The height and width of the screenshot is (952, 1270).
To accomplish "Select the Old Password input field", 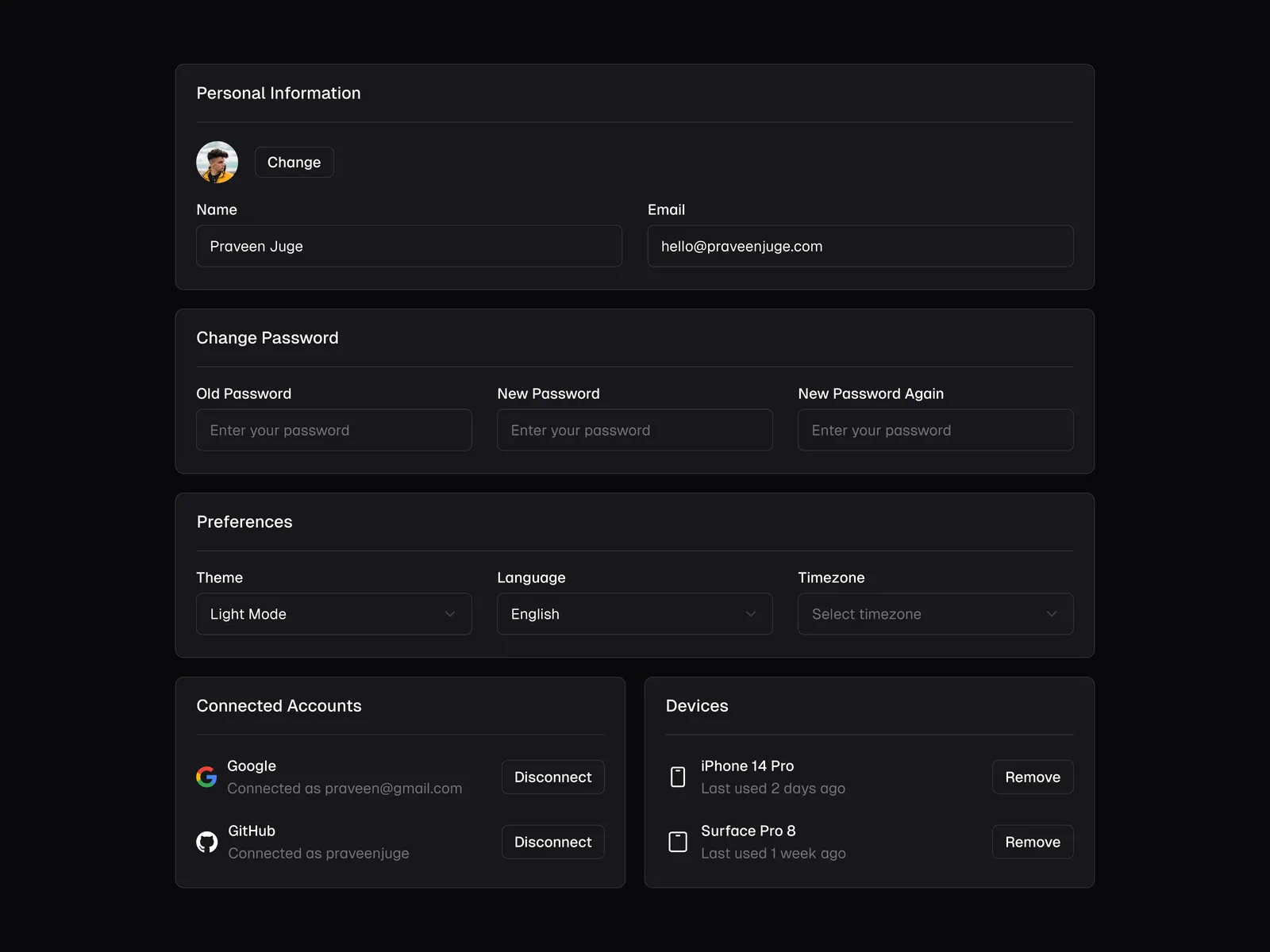I will click(333, 430).
